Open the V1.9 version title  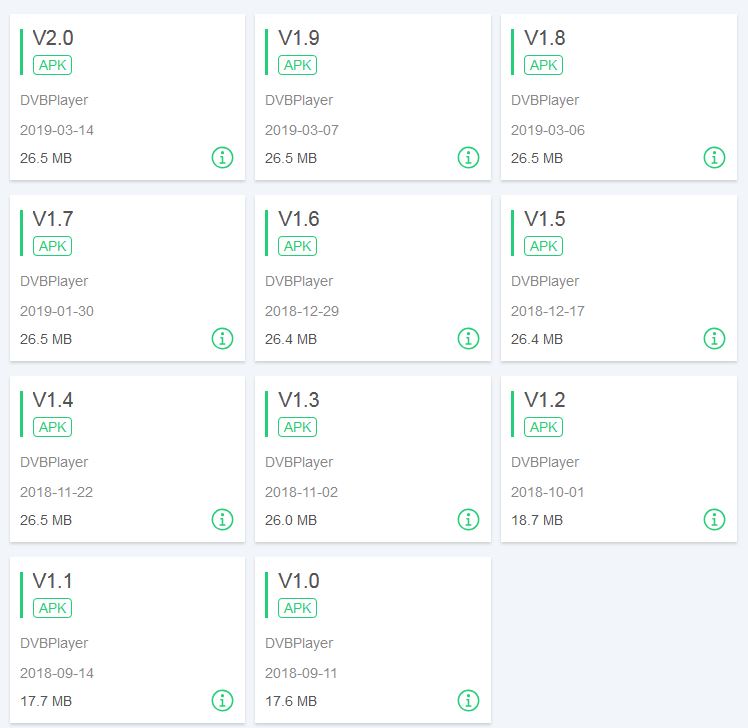pos(299,38)
